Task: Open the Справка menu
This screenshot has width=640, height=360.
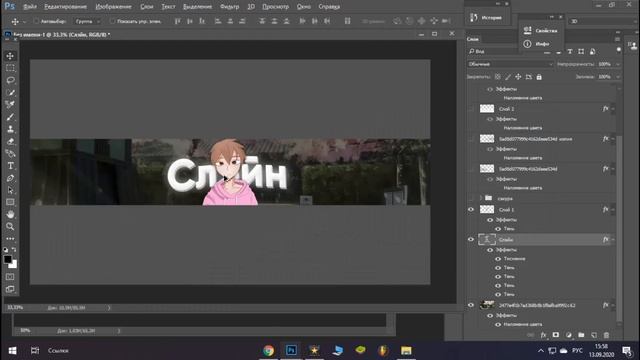Action: pos(329,7)
